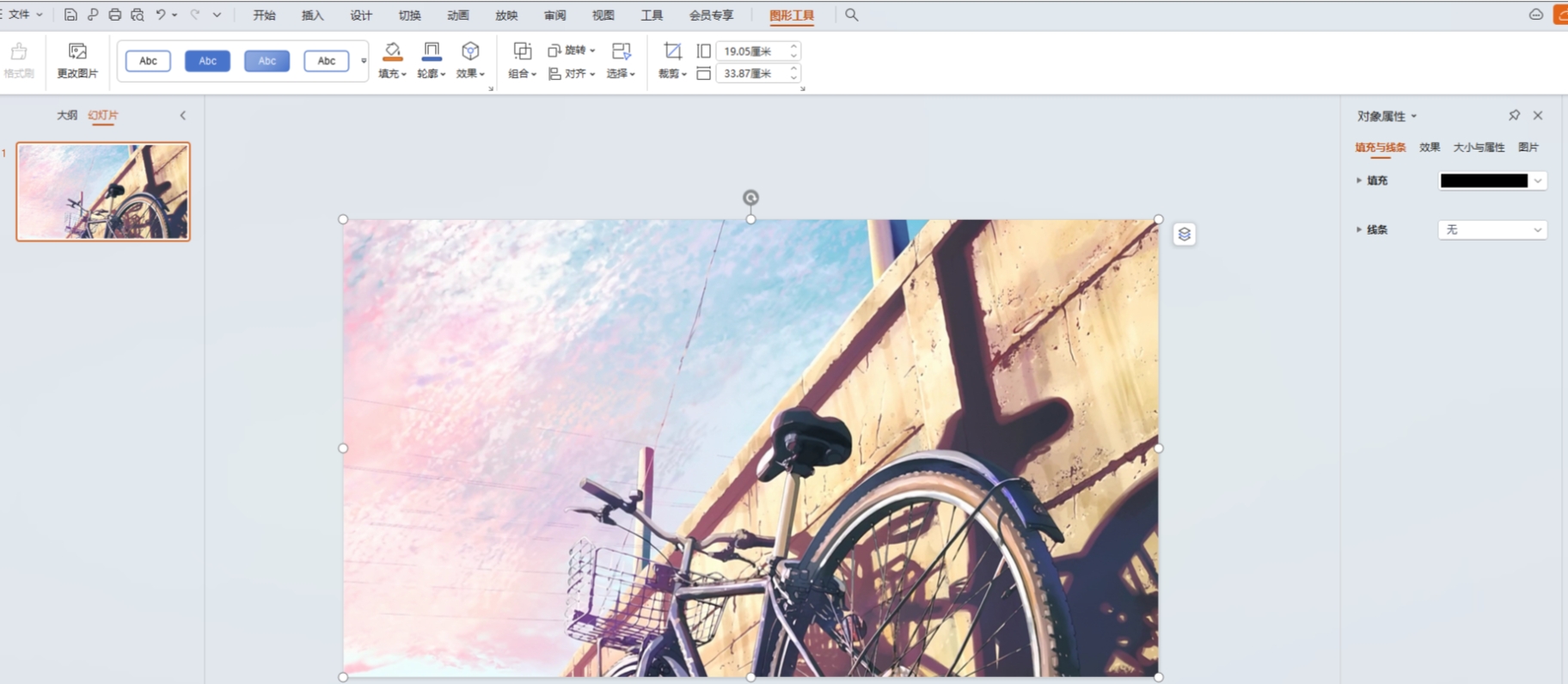Apply the solid blue Abc shape style
The width and height of the screenshot is (1568, 684).
tap(207, 60)
